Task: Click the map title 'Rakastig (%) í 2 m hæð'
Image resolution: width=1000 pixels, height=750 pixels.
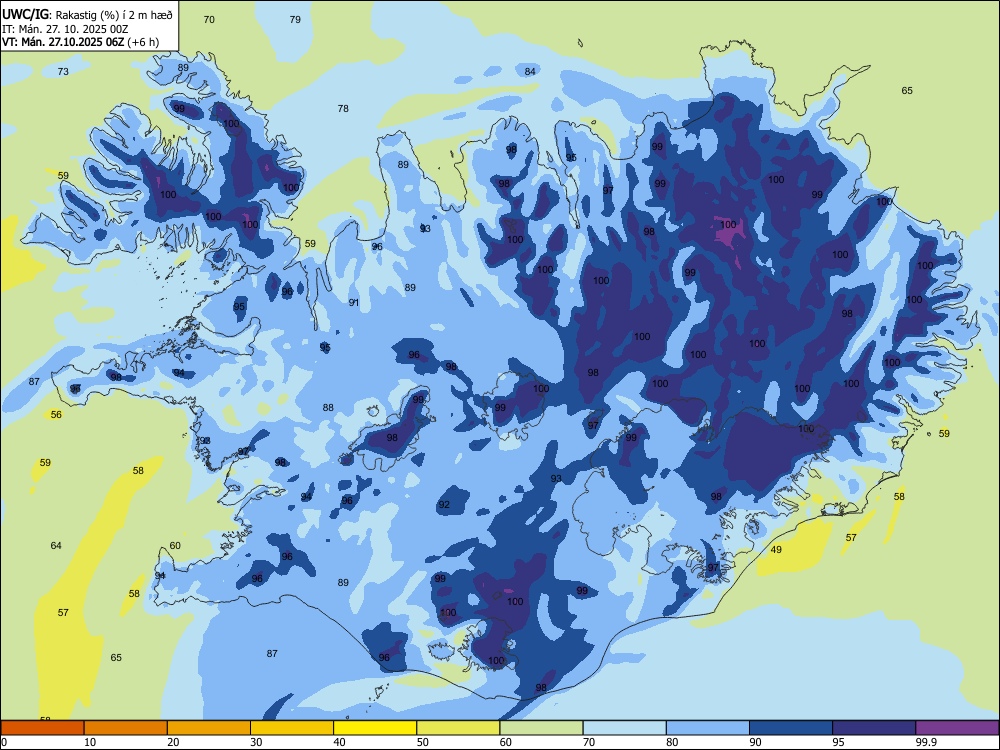Action: coord(114,15)
